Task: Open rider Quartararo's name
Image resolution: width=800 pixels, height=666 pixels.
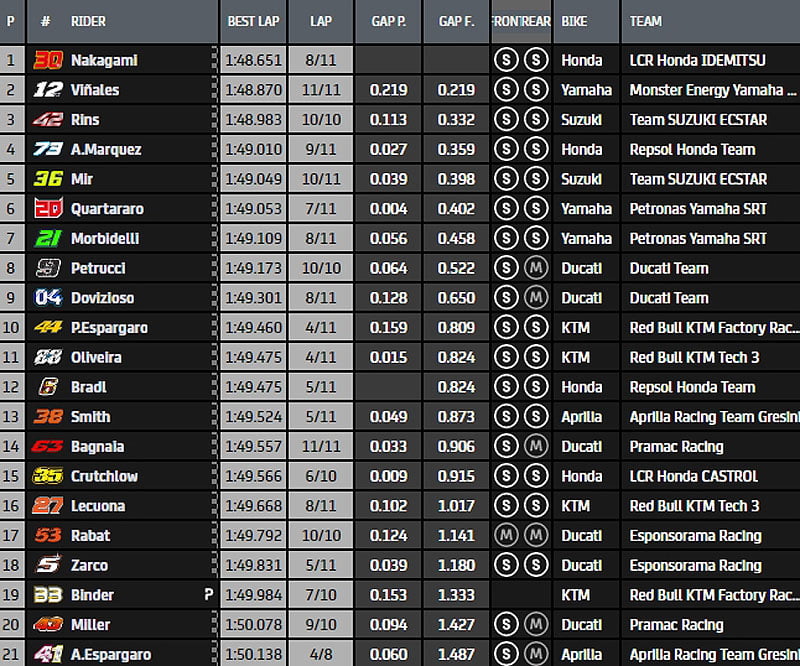Action: [x=107, y=209]
